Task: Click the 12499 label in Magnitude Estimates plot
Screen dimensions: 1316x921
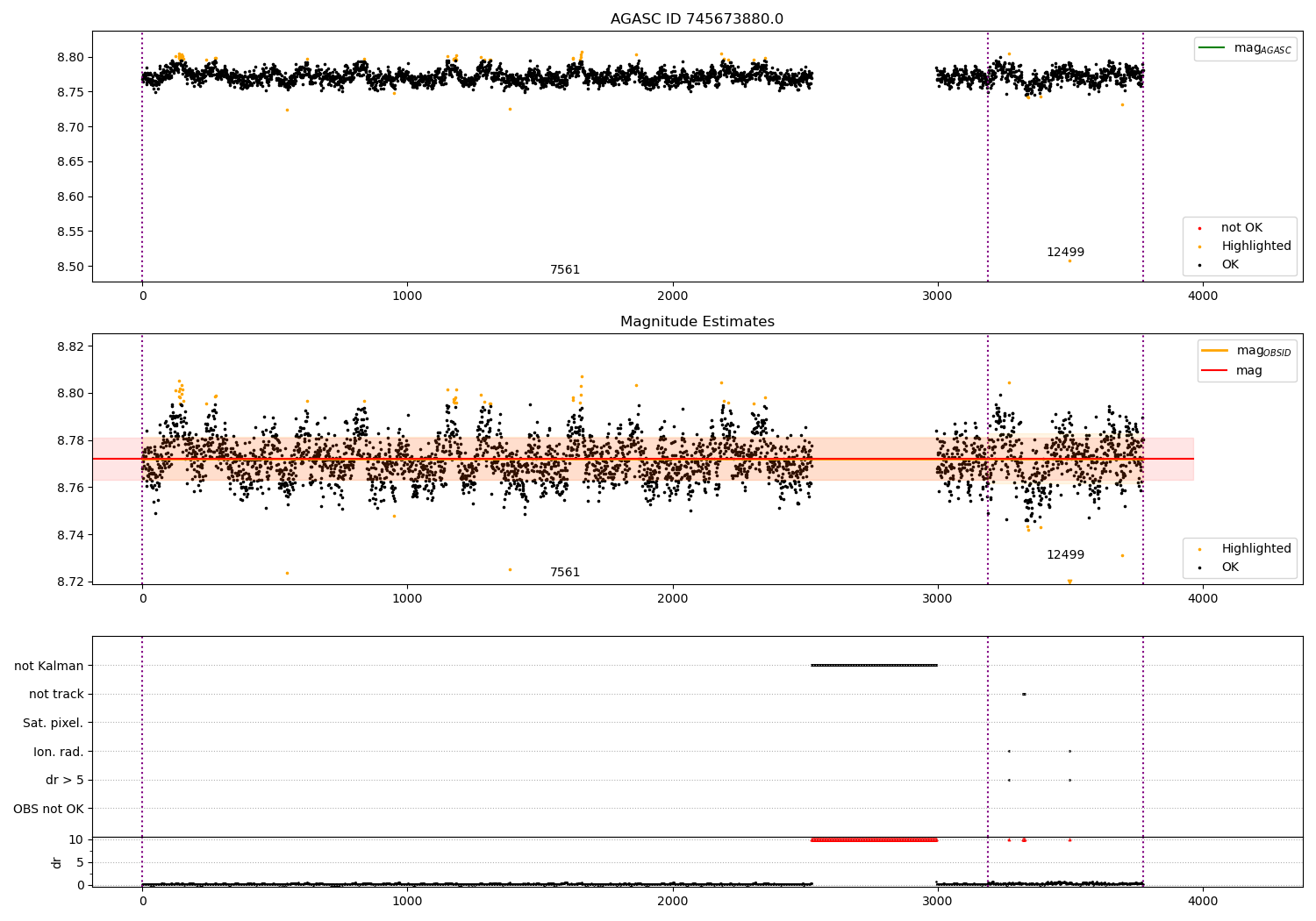Action: coord(1065,555)
